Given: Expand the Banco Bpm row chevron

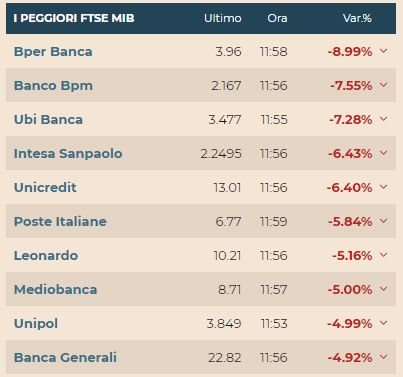Looking at the screenshot, I should pyautogui.click(x=384, y=85).
